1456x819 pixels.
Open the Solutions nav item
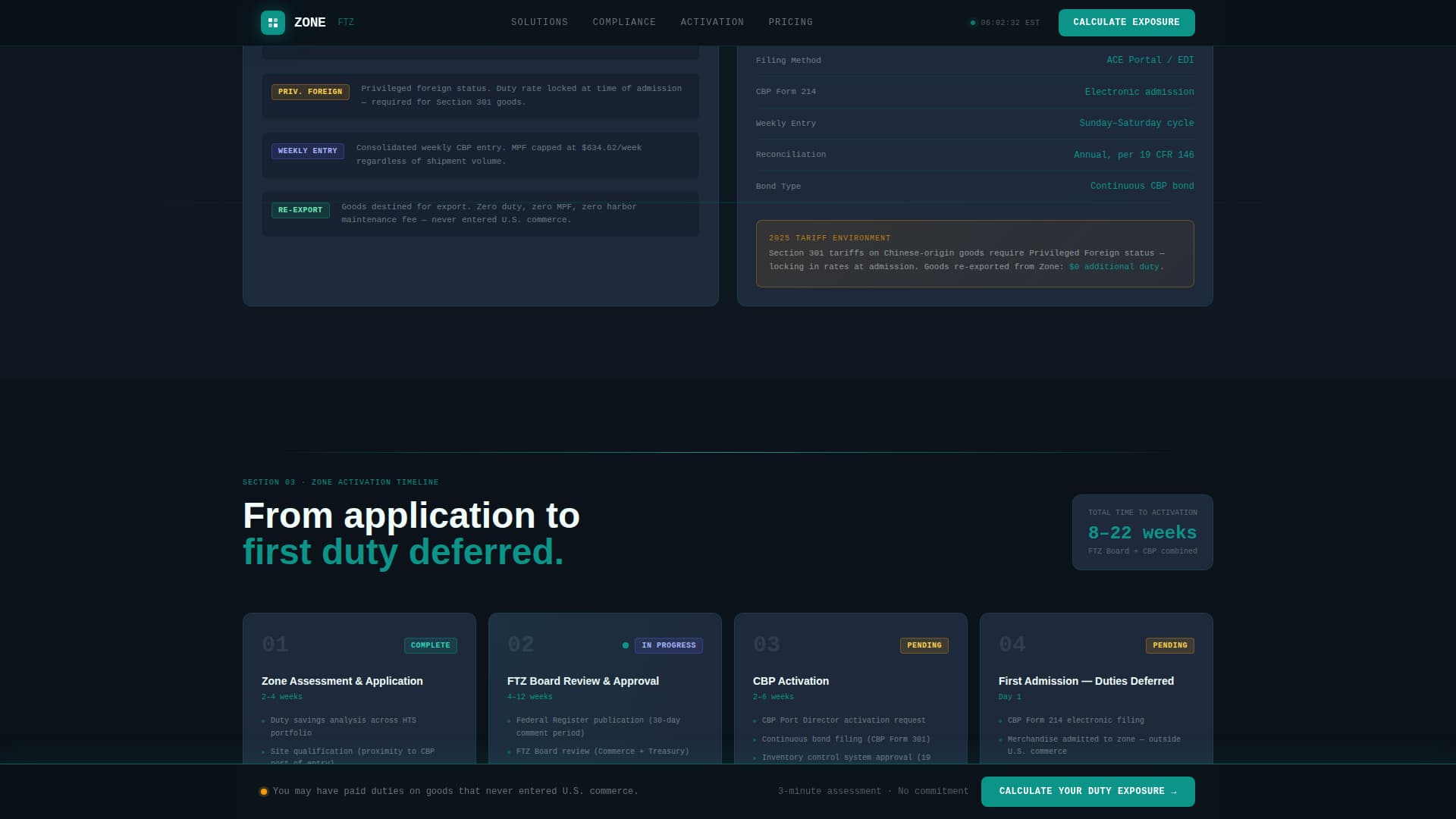[x=539, y=23]
